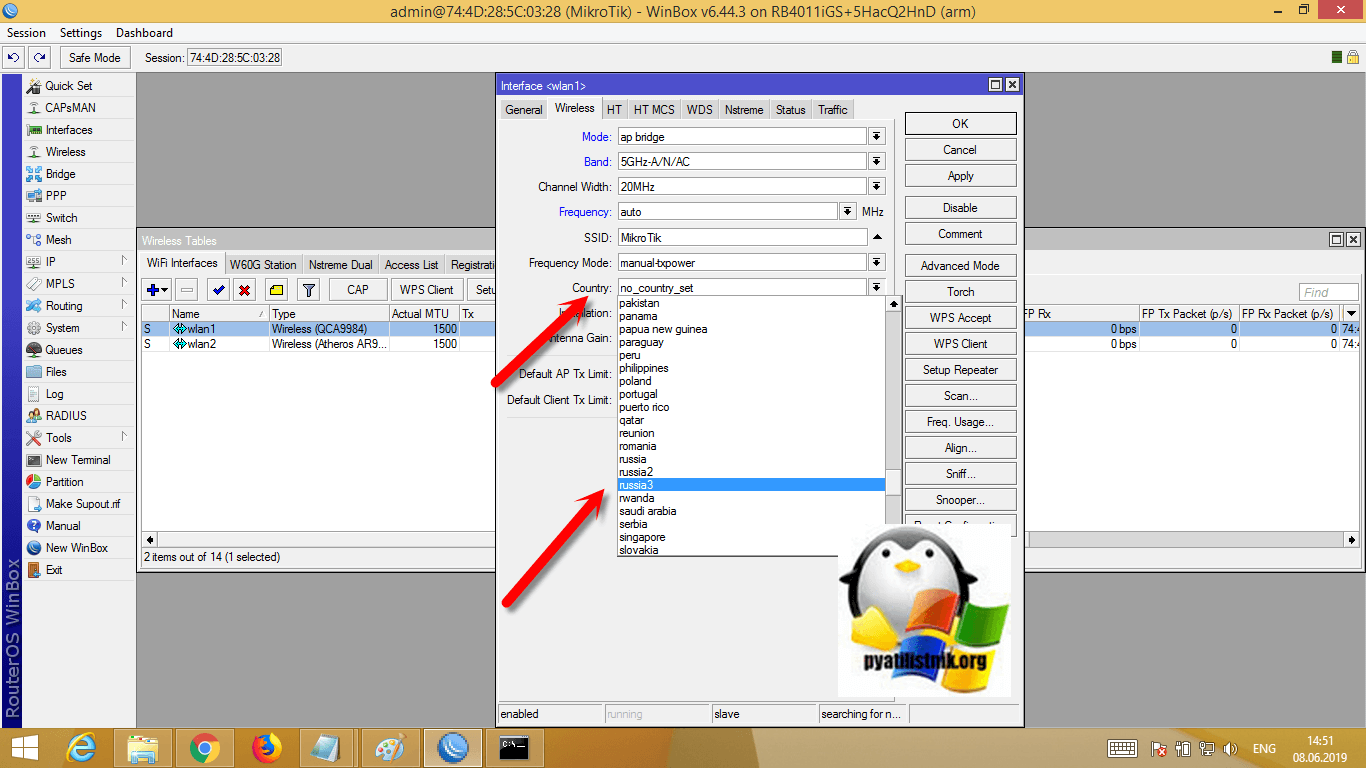Click the filter funnel icon

(309, 290)
